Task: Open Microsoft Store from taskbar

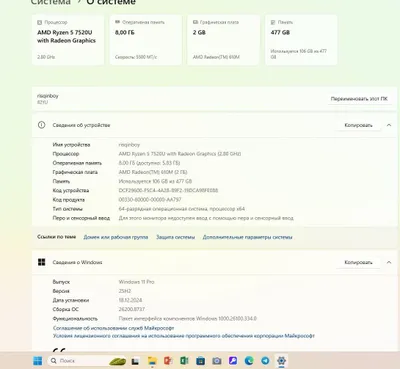Action: click(200, 361)
